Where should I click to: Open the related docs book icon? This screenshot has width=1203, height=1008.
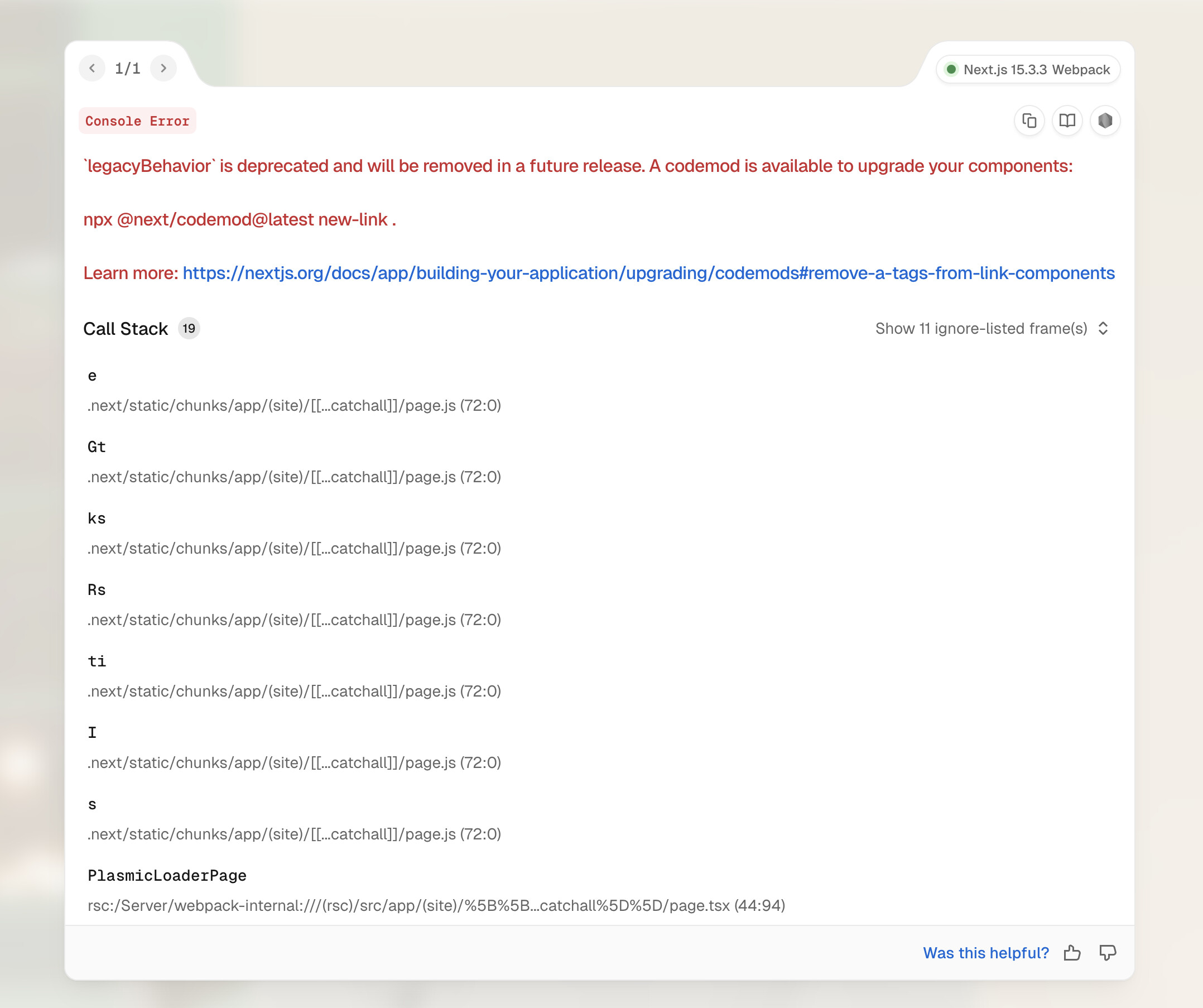pyautogui.click(x=1067, y=121)
